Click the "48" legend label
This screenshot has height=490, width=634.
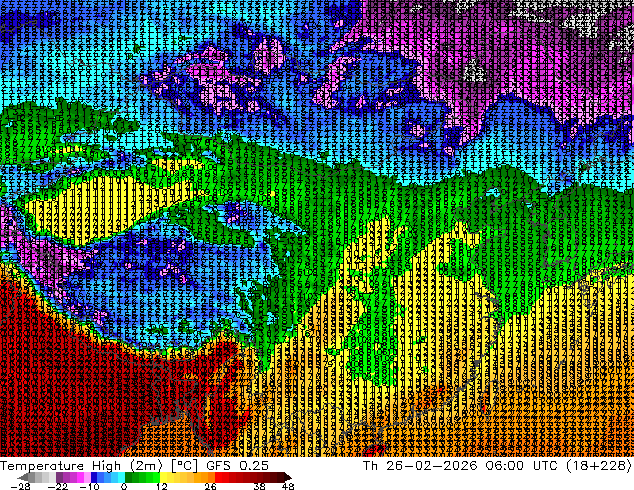[288, 486]
